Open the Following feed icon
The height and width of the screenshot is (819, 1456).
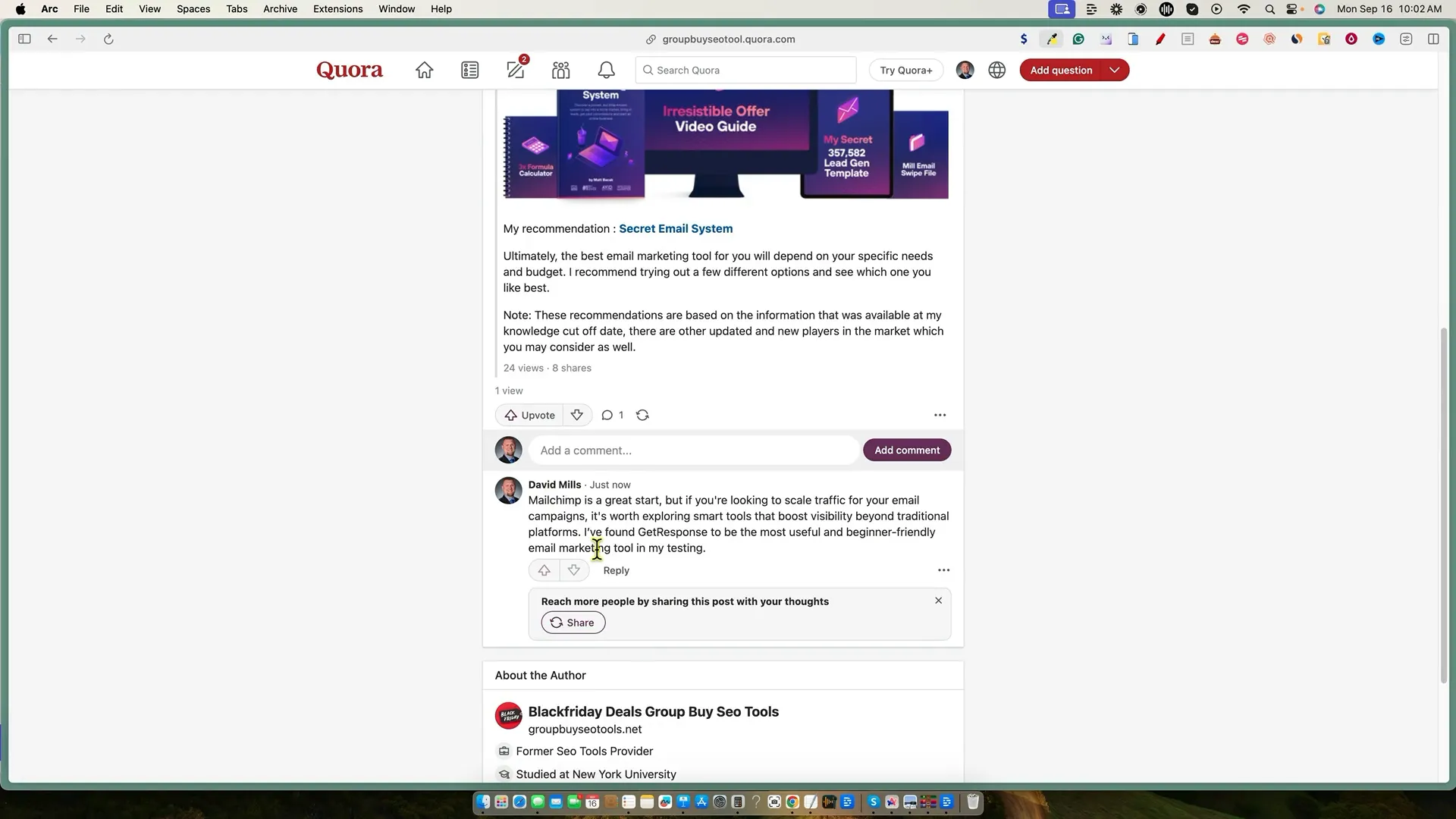coord(469,71)
